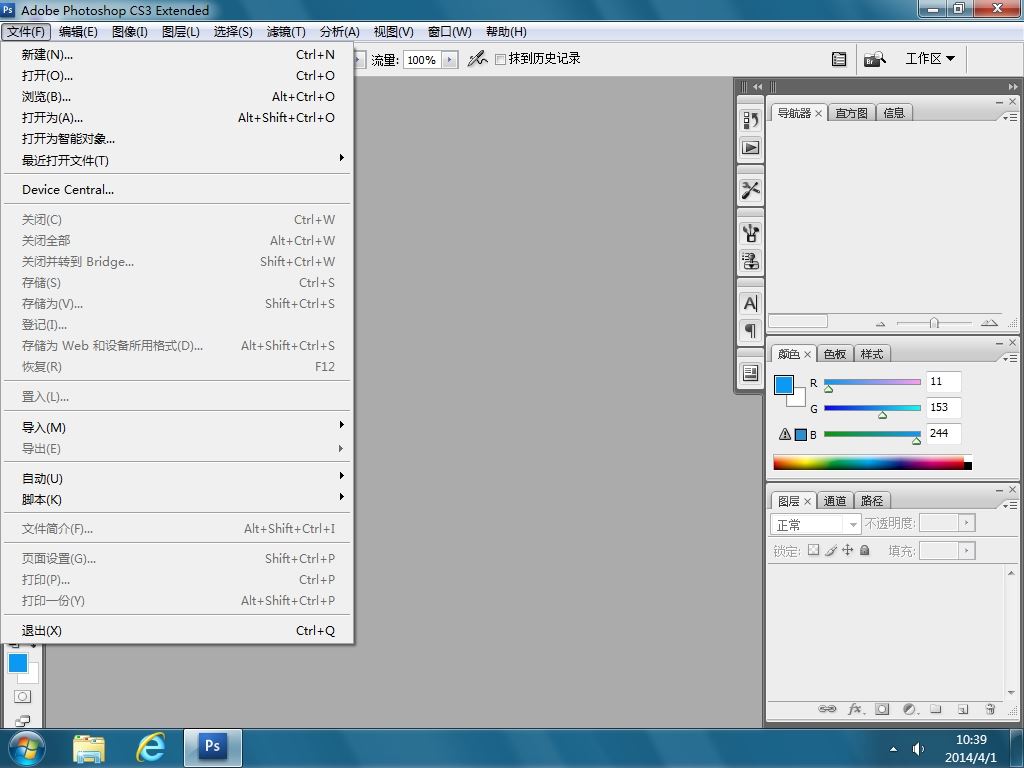Toggle the palettes icon in the options bar
1024x768 pixels.
coord(839,59)
